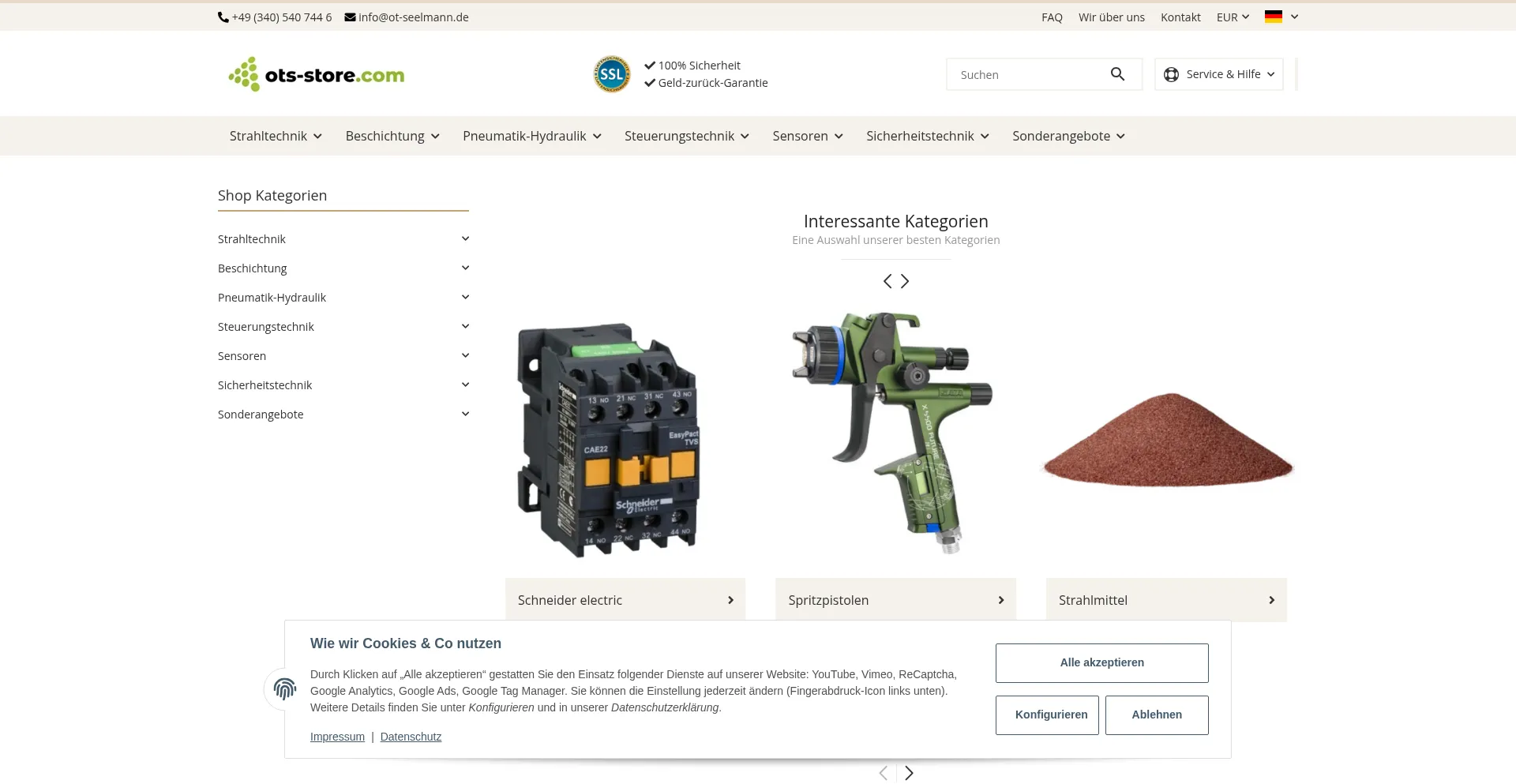Click arrow on Schneider electric card
Viewport: 1516px width, 784px height.
pyautogui.click(x=730, y=600)
